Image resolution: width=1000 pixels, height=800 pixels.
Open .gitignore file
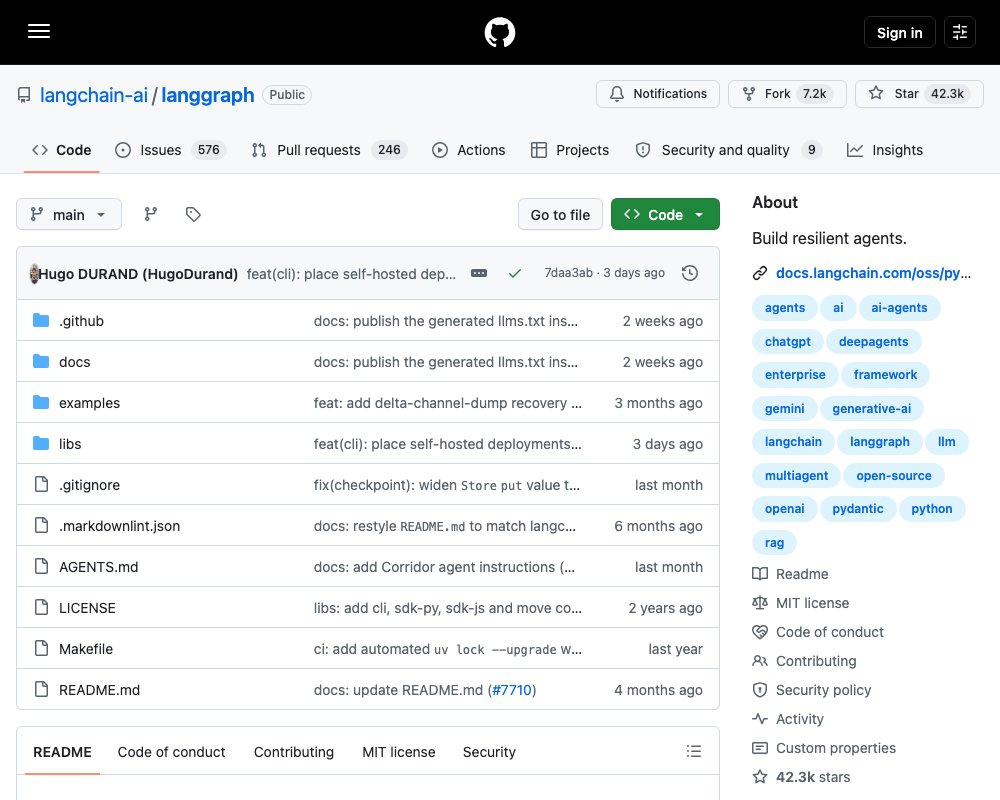[89, 485]
